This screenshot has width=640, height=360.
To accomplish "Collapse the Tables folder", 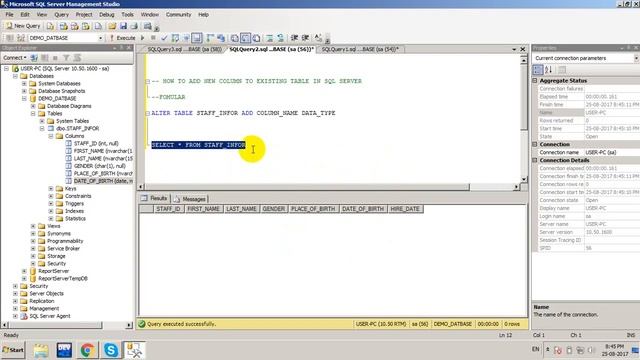I will tap(33, 113).
